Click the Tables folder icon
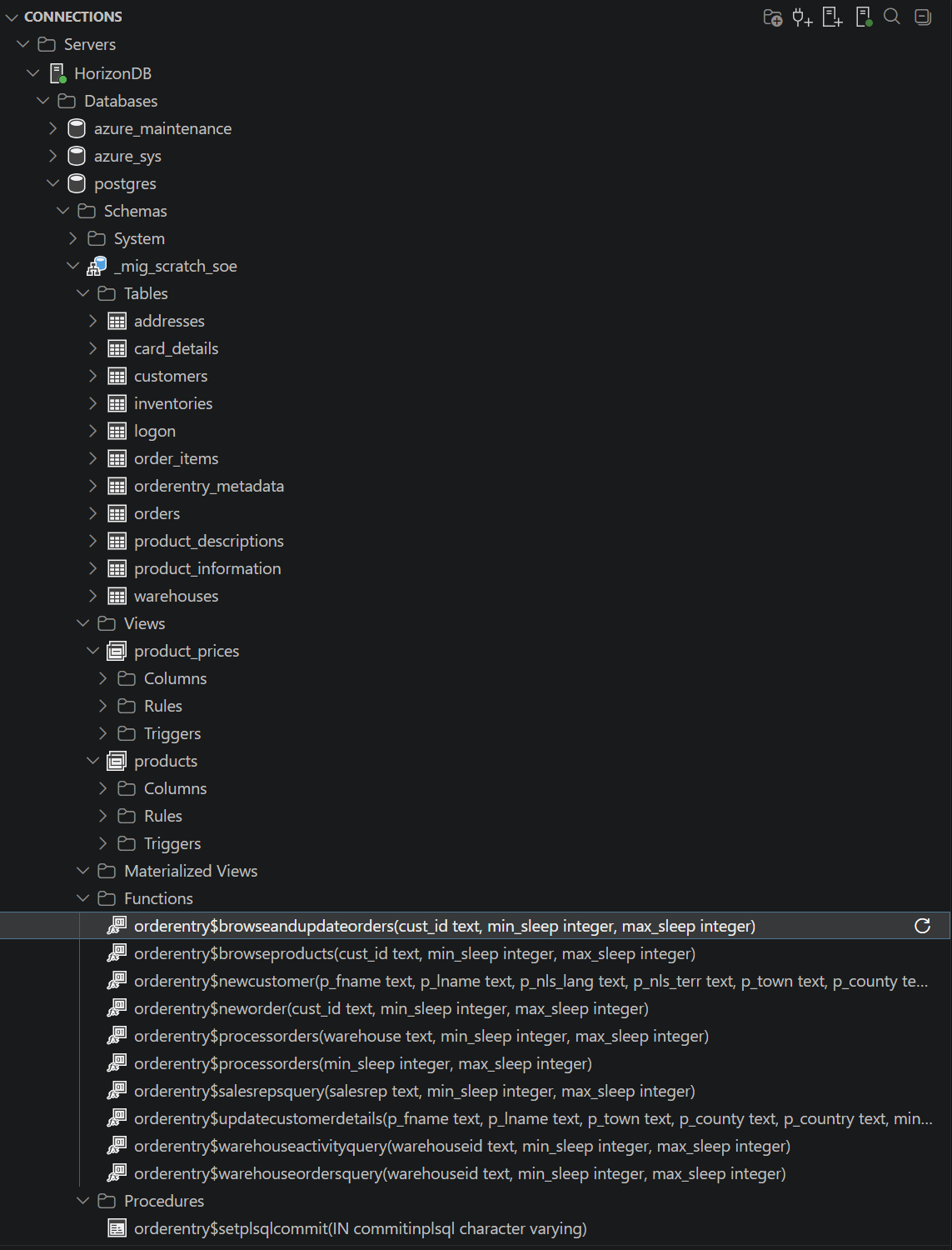Image resolution: width=952 pixels, height=1250 pixels. (x=107, y=293)
